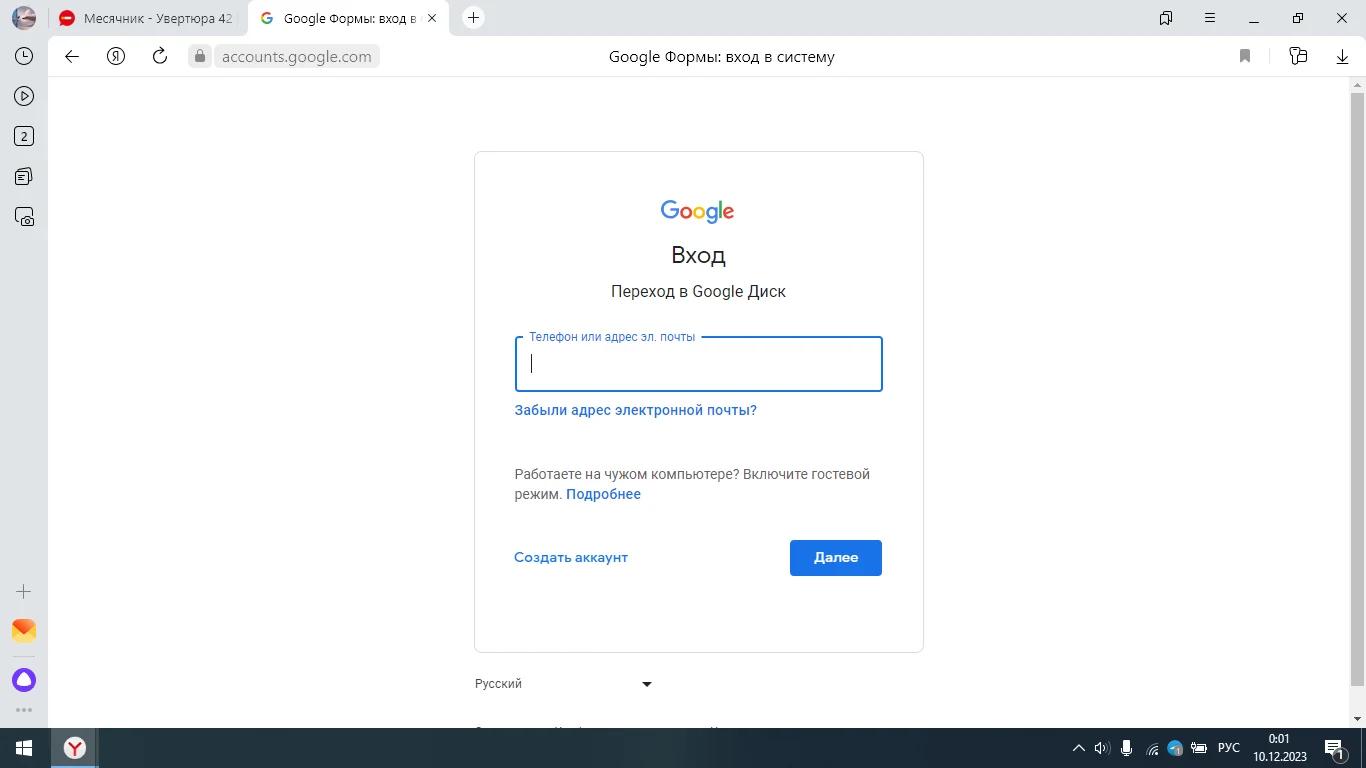Viewport: 1366px width, 768px height.
Task: Open the Windows notification center
Action: pos(1334,748)
